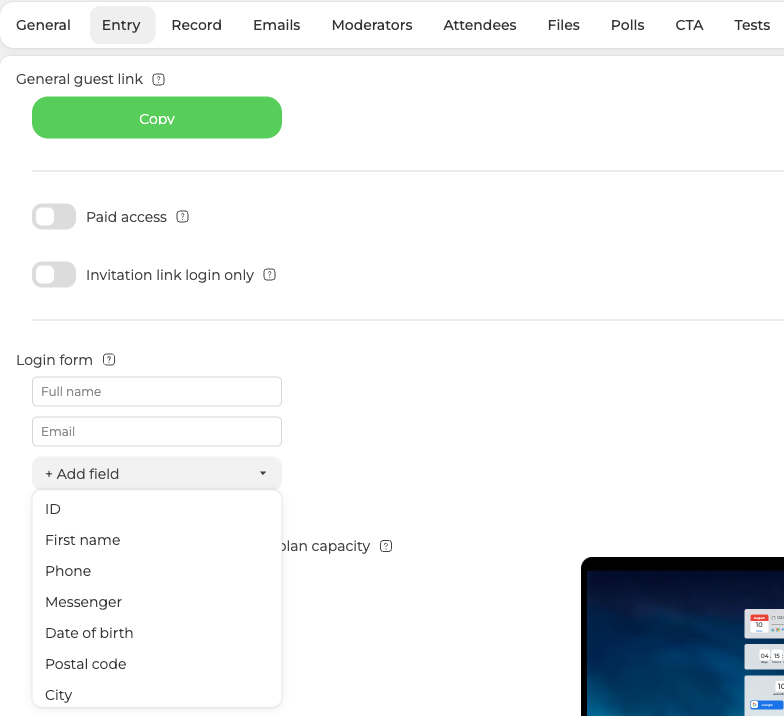Open help icon beside Paid access
This screenshot has height=716, width=784.
182,216
